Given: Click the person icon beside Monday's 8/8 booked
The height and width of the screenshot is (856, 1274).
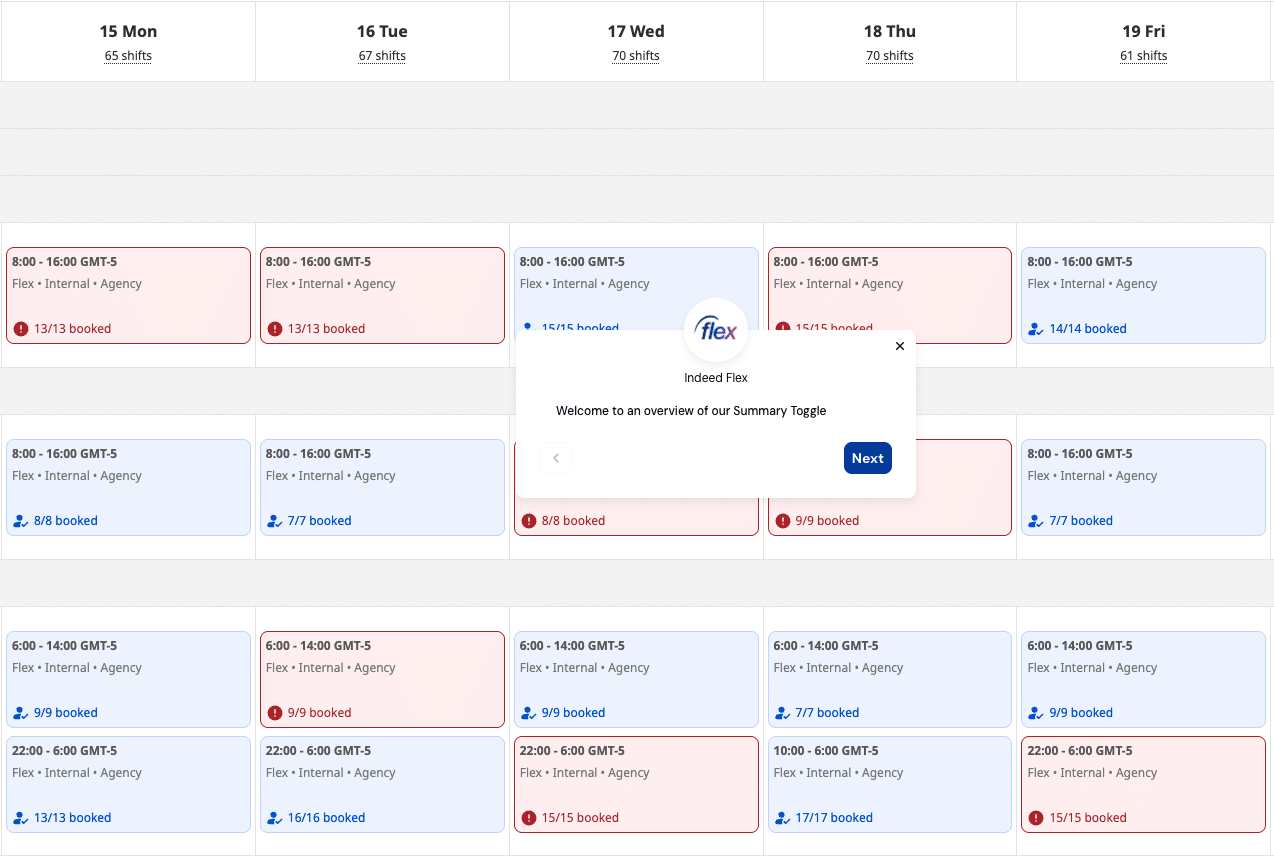Looking at the screenshot, I should tap(21, 521).
